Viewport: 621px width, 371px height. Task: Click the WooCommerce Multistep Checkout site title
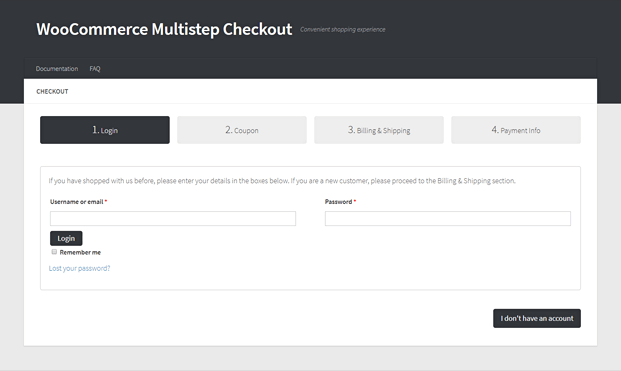pyautogui.click(x=164, y=29)
